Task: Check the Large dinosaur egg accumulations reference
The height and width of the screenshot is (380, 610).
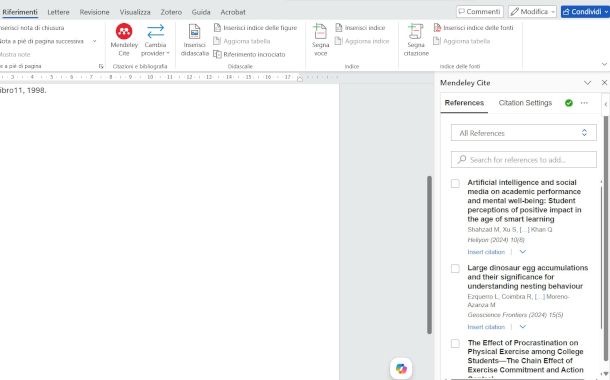Action: 455,268
